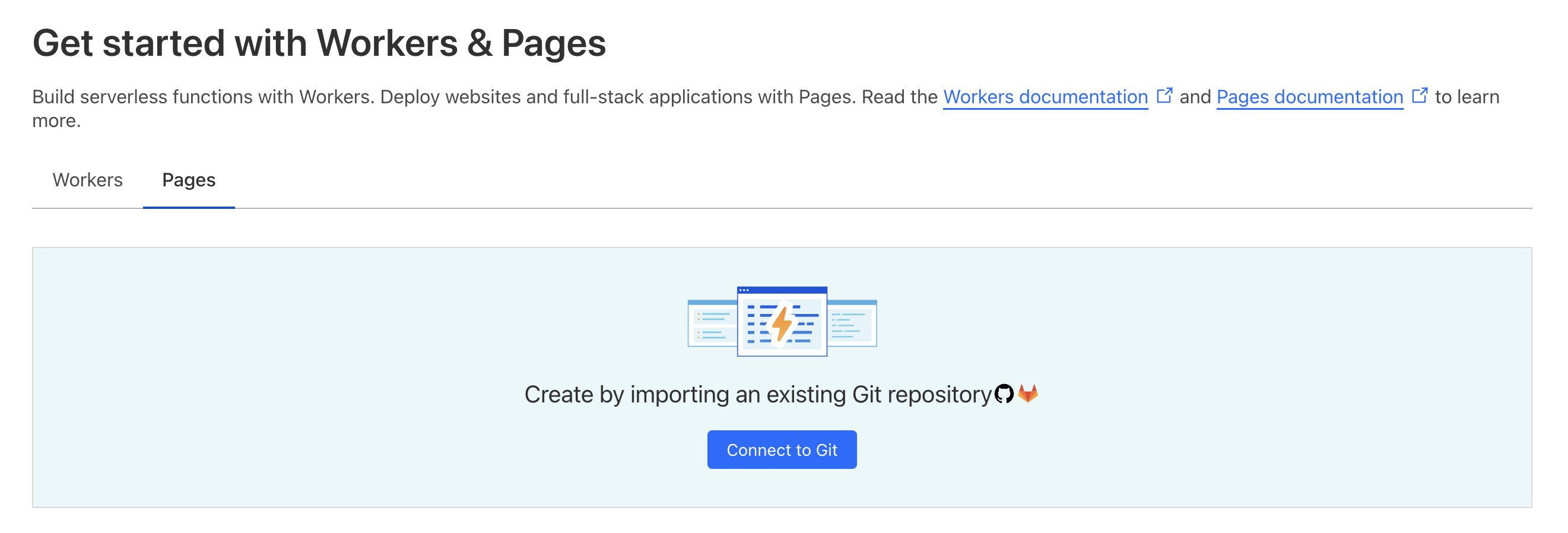Open the Pages documentation link
Viewport: 1568px width, 533px height.
point(1309,97)
